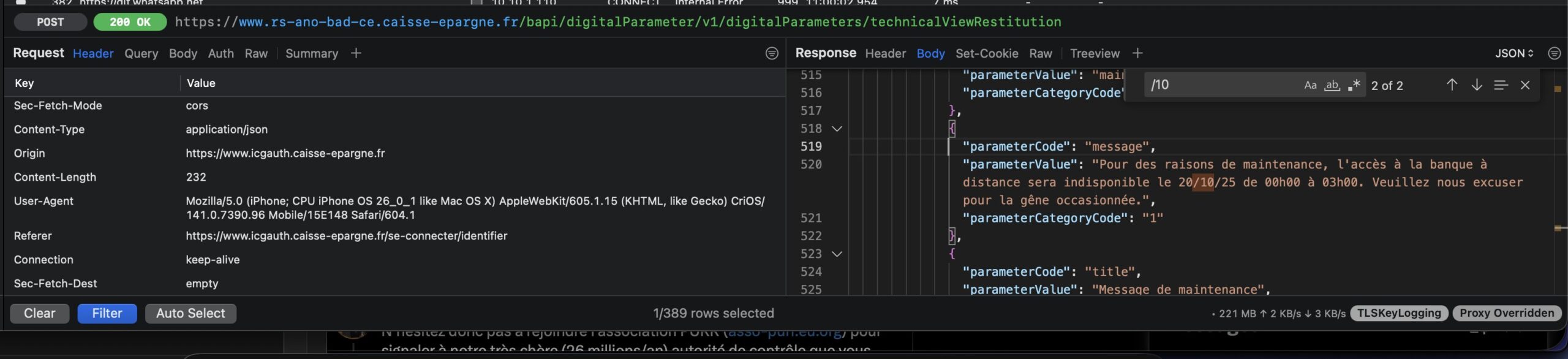Screen dimensions: 1568x359
Task: Click the Filter button
Action: pos(107,313)
